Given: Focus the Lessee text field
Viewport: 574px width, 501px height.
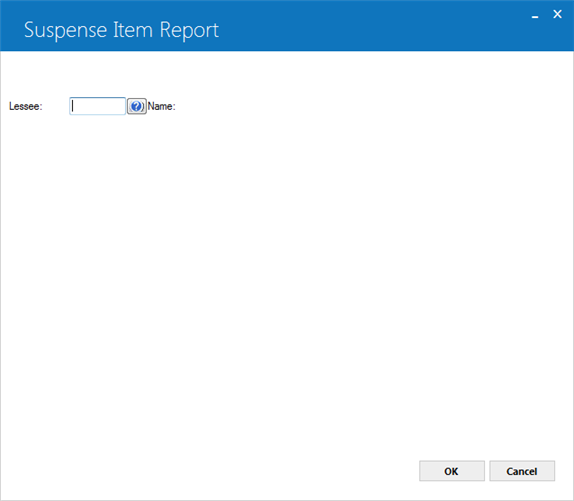Looking at the screenshot, I should 98,106.
